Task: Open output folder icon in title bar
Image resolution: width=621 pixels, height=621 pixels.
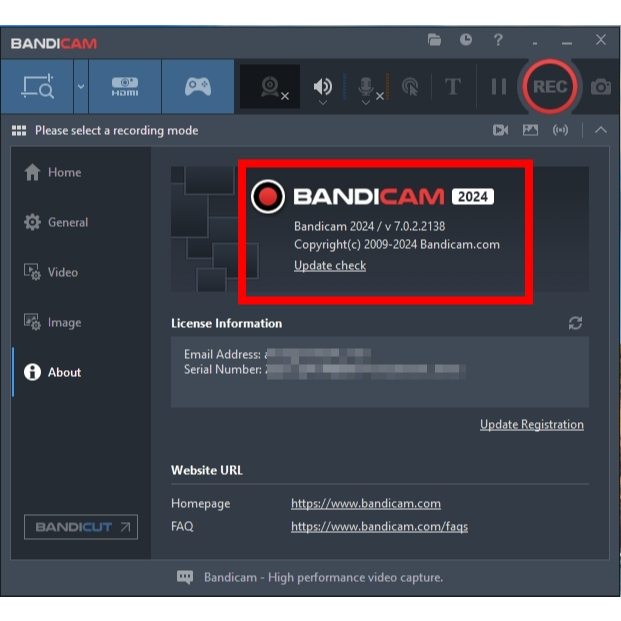Action: click(x=434, y=40)
